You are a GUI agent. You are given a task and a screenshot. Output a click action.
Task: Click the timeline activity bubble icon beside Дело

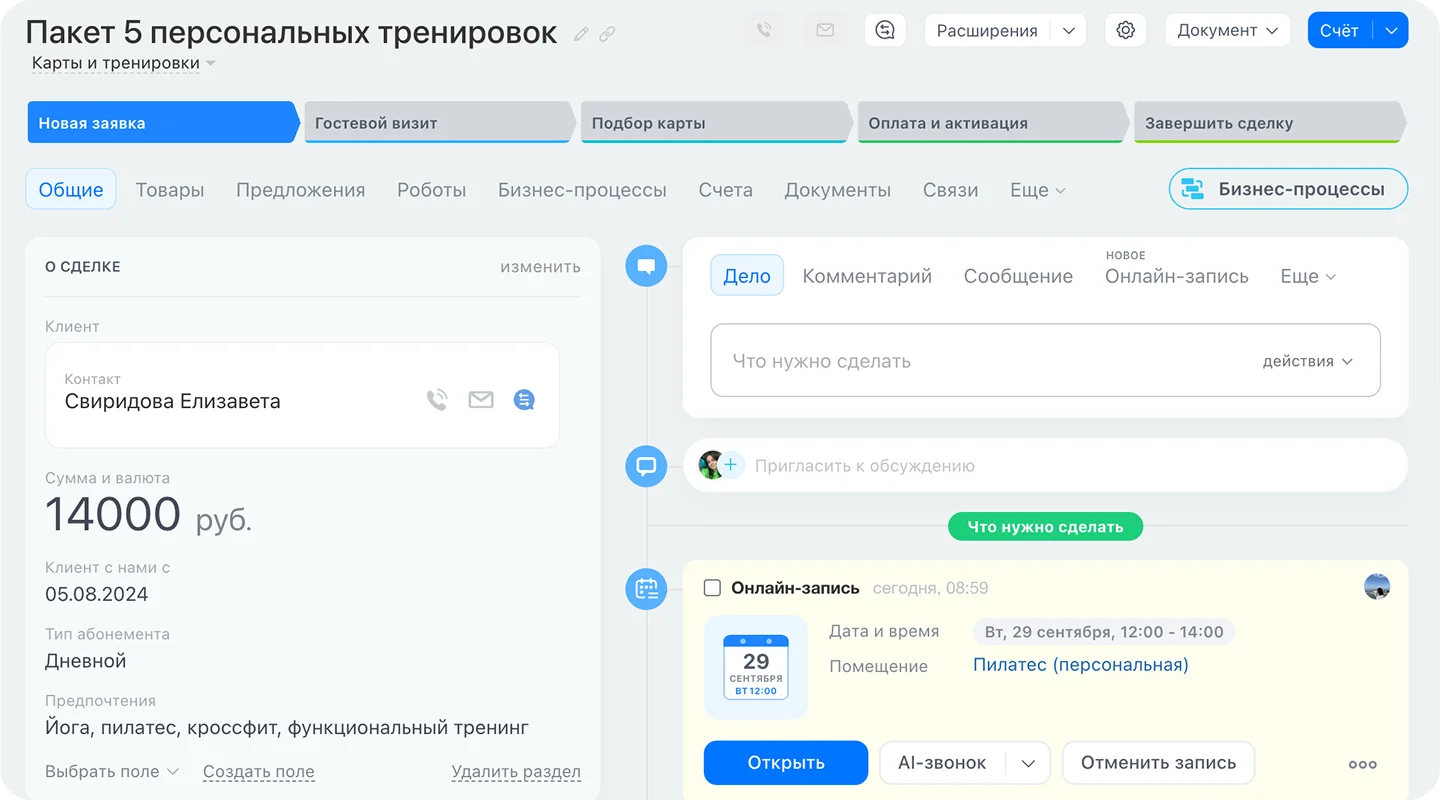(646, 266)
